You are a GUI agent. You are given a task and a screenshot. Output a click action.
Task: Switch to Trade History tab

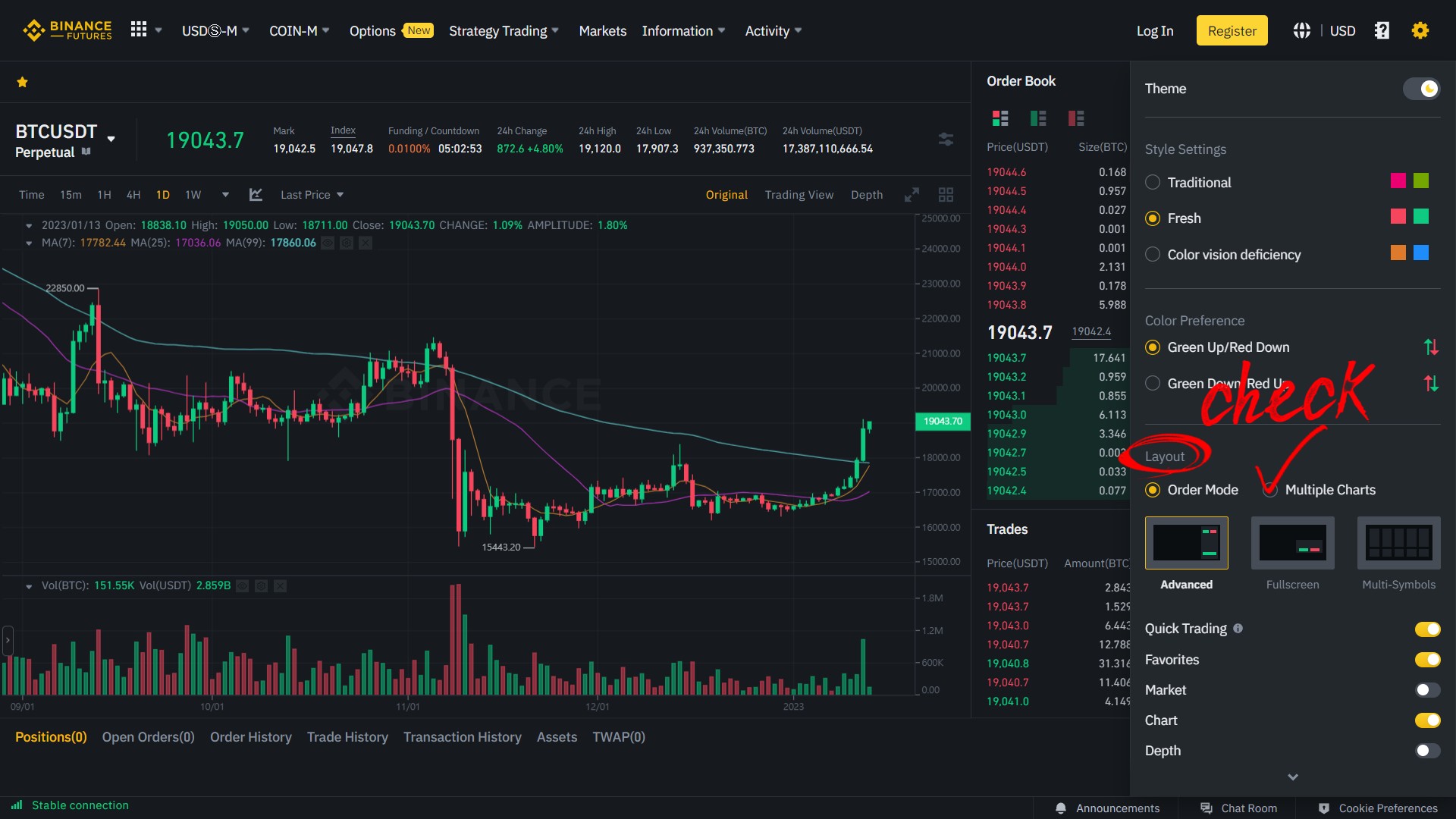pos(347,737)
